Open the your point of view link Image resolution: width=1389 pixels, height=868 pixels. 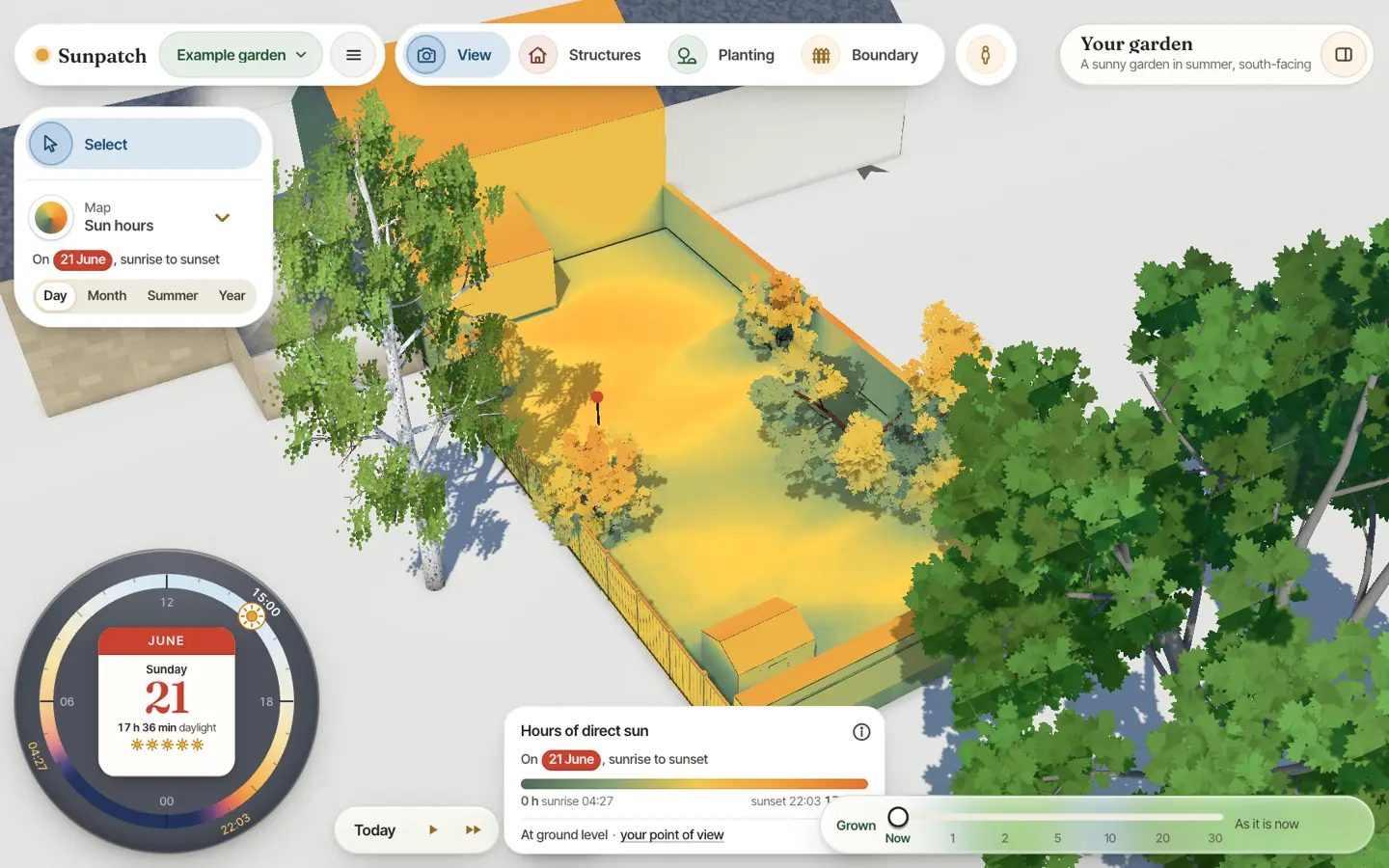click(671, 835)
